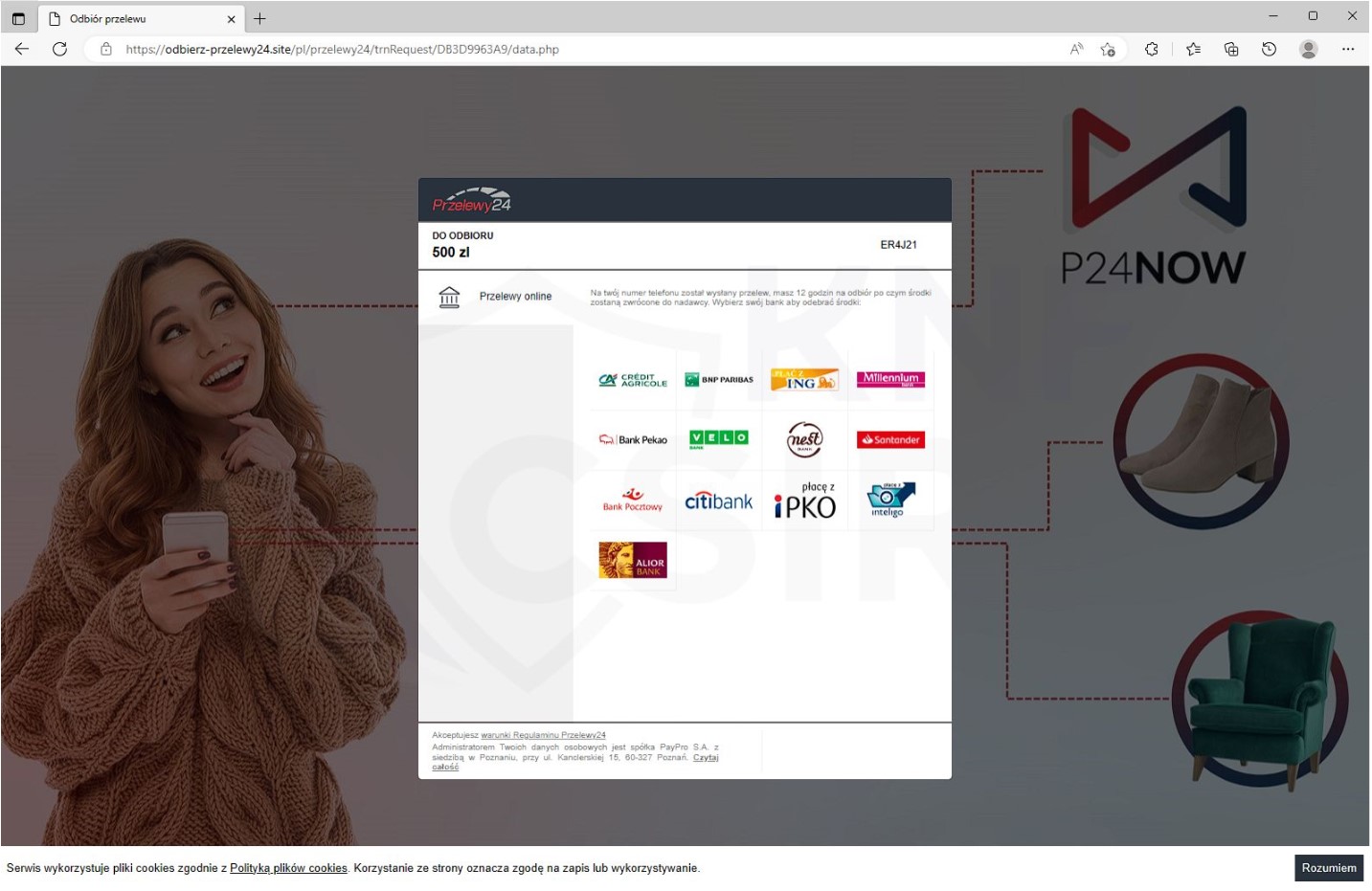Select the Inteligo bank logo
This screenshot has height=891, width=1372.
pos(890,500)
